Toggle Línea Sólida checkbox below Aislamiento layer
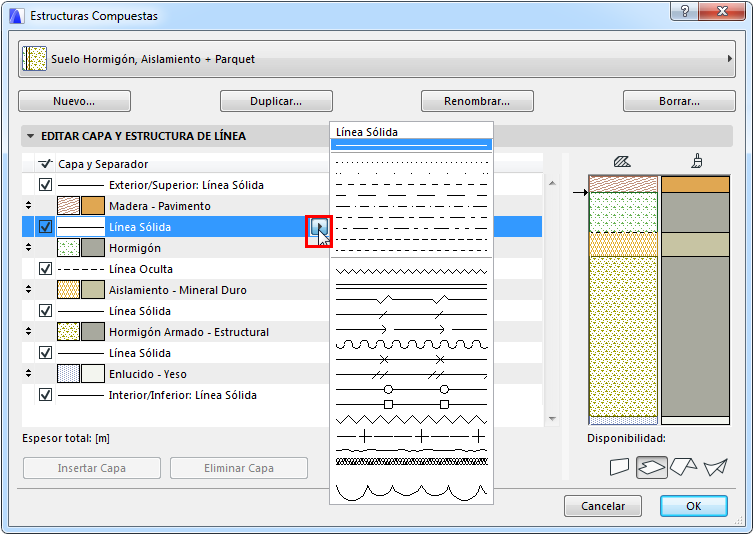 click(x=45, y=311)
